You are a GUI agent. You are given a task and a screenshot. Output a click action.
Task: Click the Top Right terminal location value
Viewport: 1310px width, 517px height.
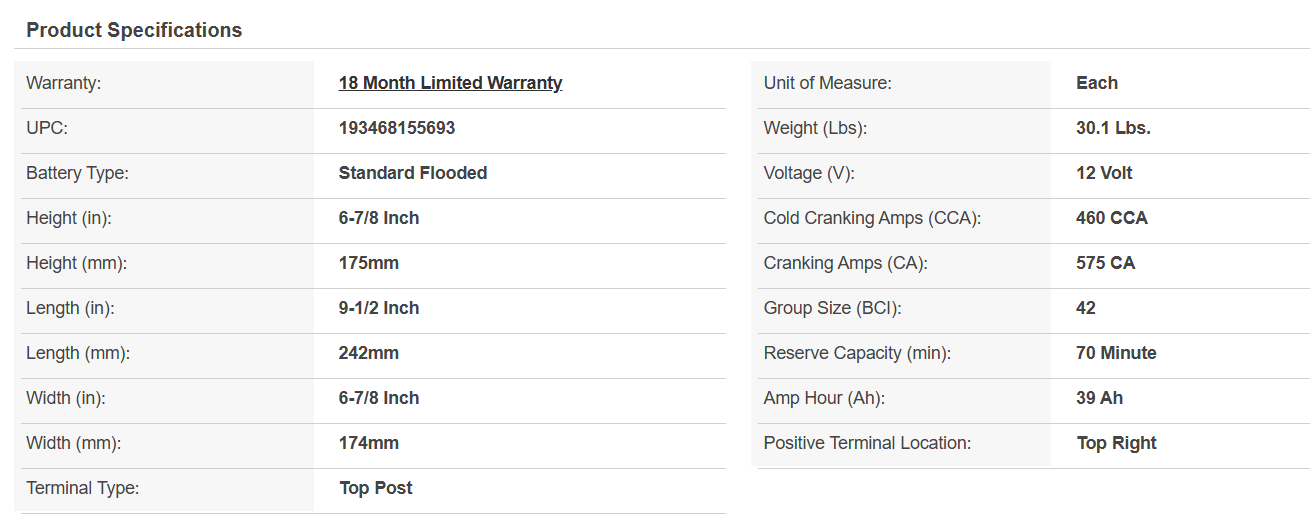click(1117, 443)
